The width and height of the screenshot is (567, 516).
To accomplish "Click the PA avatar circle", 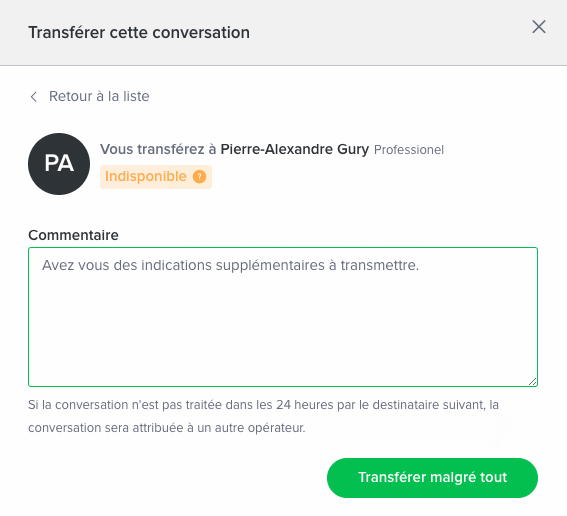I will [x=59, y=164].
